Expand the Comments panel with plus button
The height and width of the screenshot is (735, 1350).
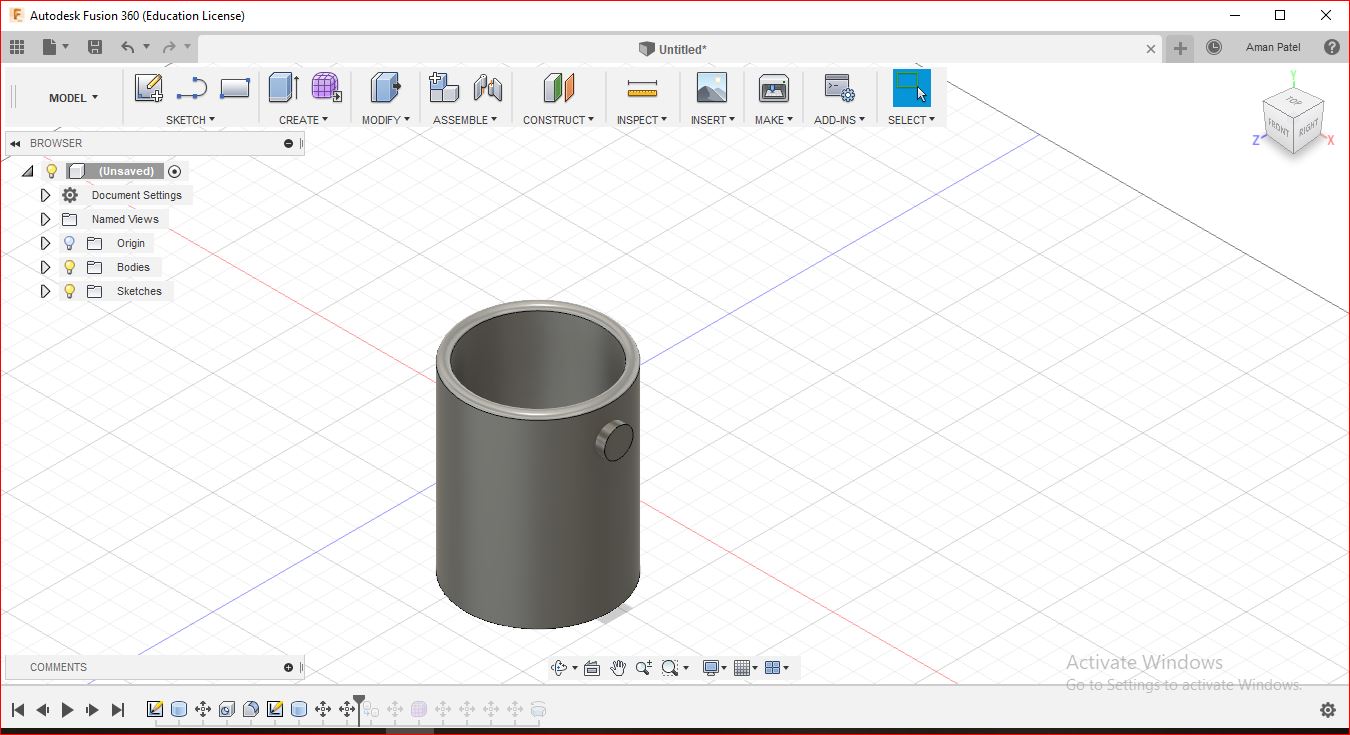[289, 667]
